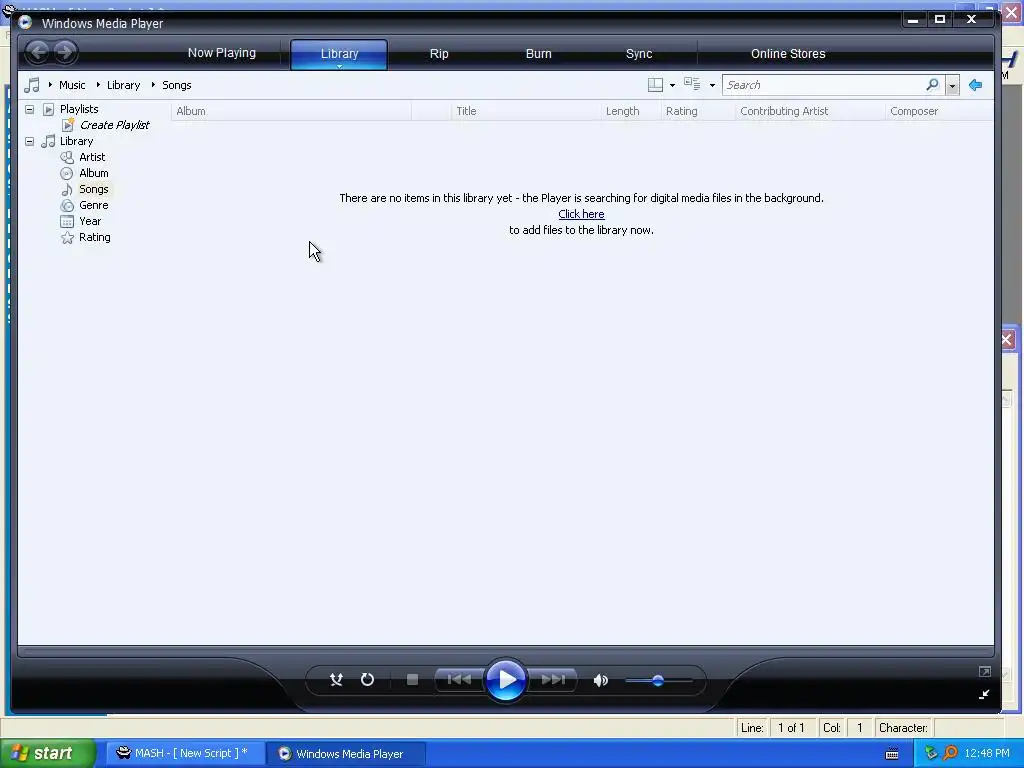The height and width of the screenshot is (768, 1024).
Task: Toggle repeat mode
Action: (368, 680)
